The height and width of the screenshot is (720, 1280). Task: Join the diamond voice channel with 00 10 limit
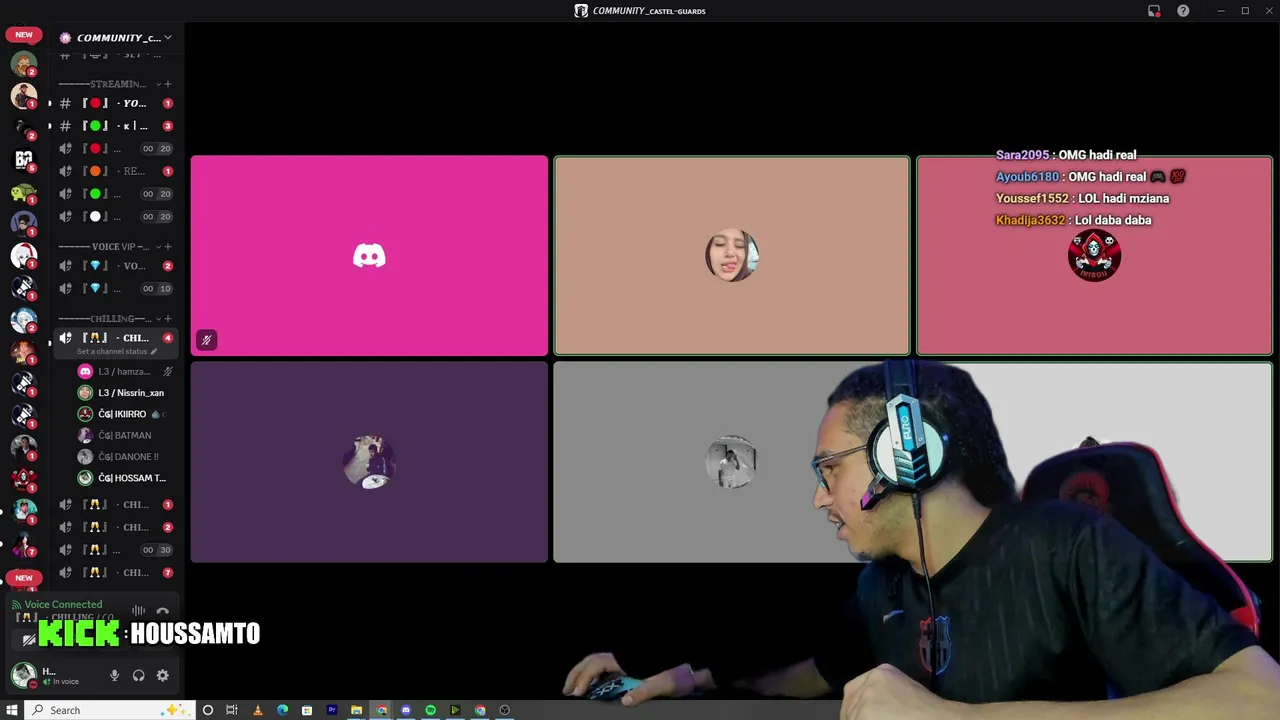click(116, 288)
